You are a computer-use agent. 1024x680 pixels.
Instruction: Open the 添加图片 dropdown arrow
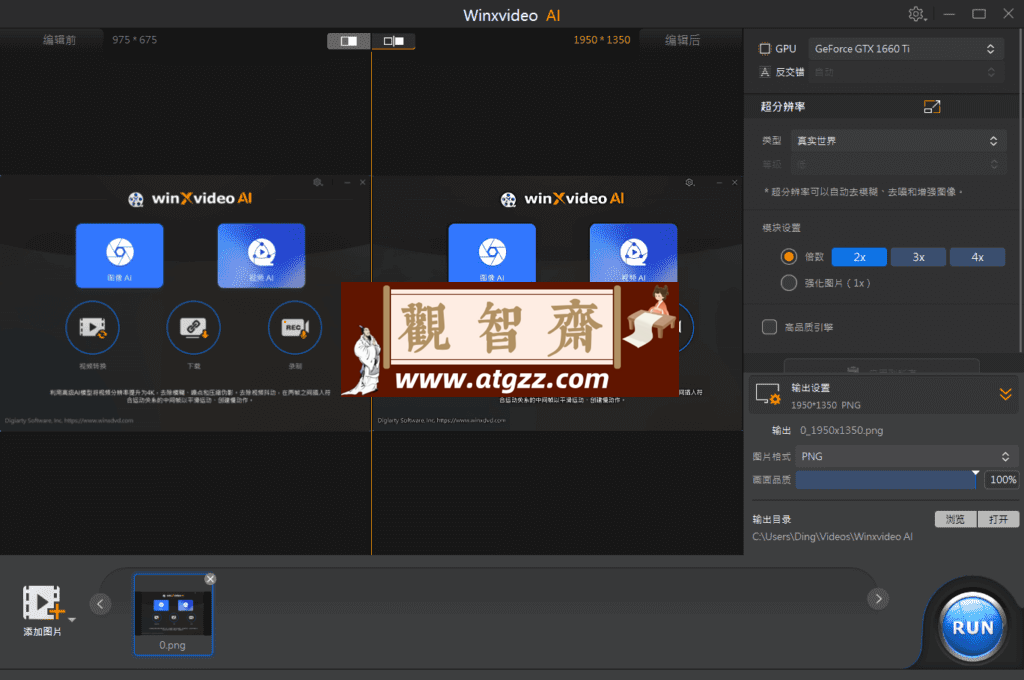pos(72,619)
